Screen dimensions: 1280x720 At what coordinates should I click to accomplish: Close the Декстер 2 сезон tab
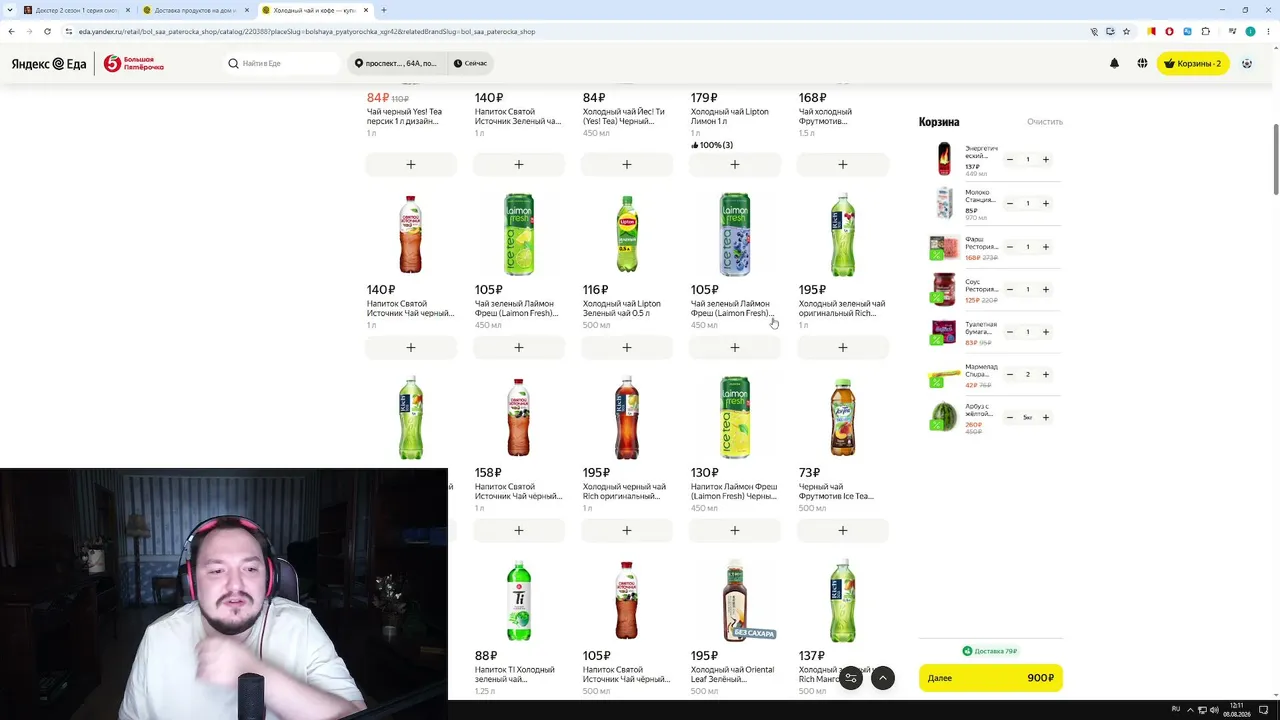[x=128, y=10]
